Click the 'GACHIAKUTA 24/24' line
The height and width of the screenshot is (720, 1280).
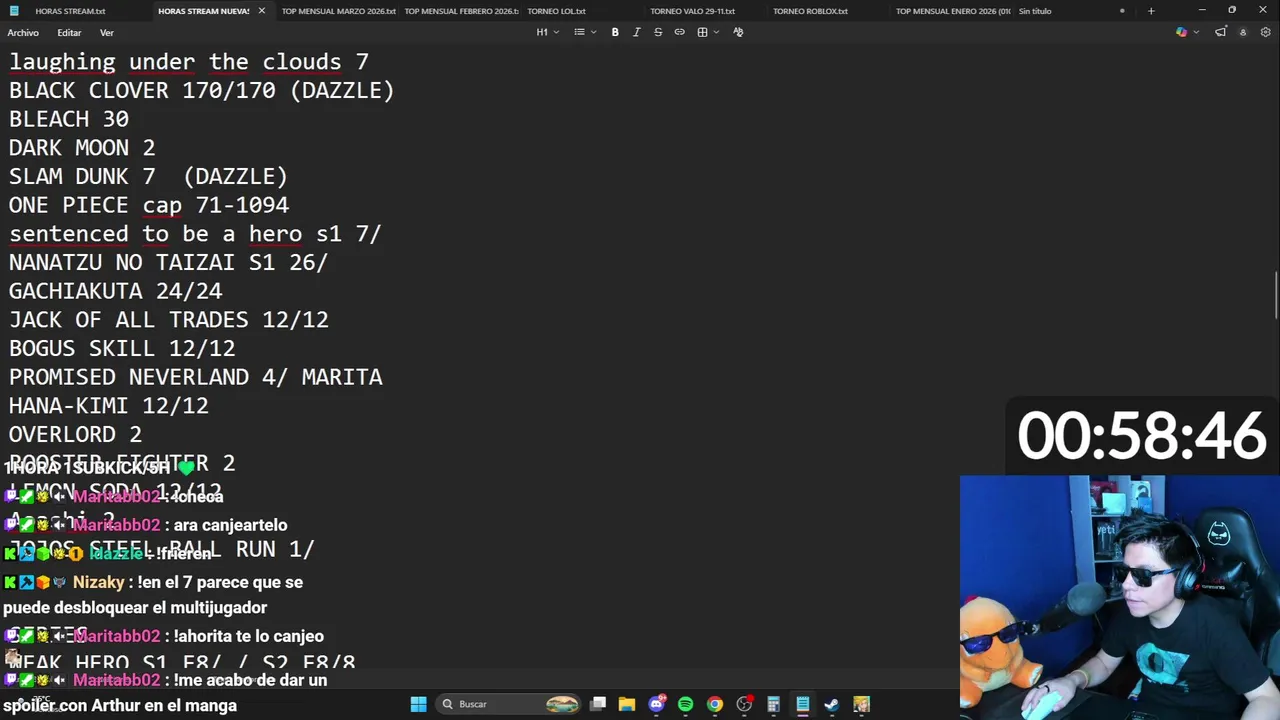coord(116,291)
